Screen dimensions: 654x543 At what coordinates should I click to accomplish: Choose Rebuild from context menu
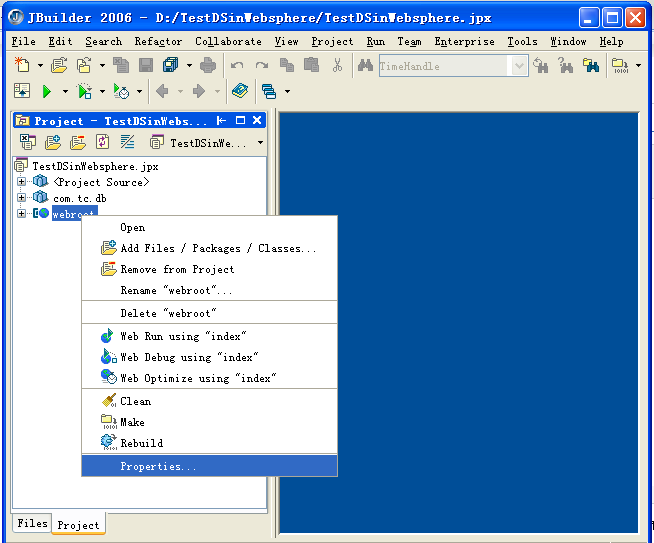point(209,443)
